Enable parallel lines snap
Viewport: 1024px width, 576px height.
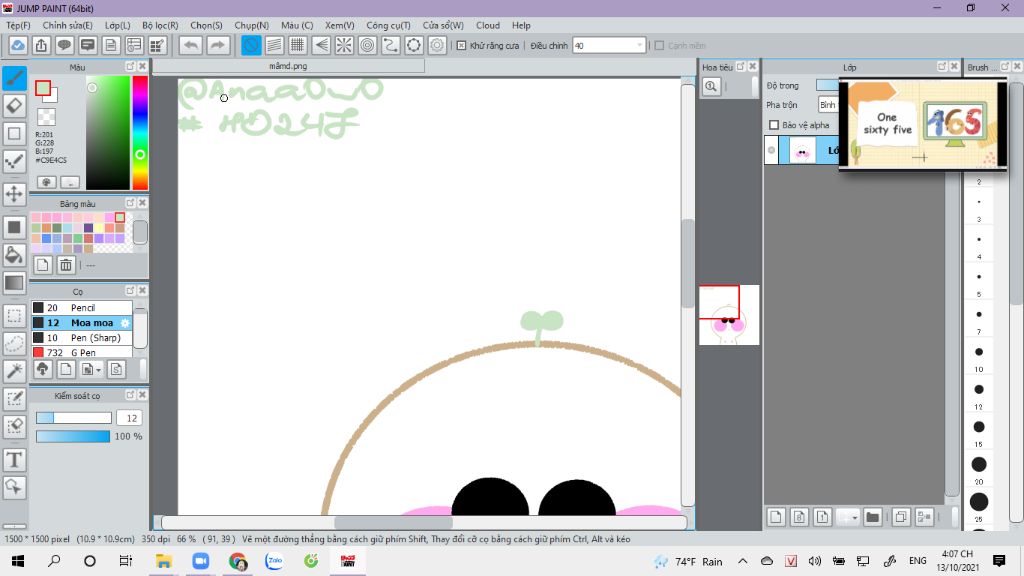point(274,45)
